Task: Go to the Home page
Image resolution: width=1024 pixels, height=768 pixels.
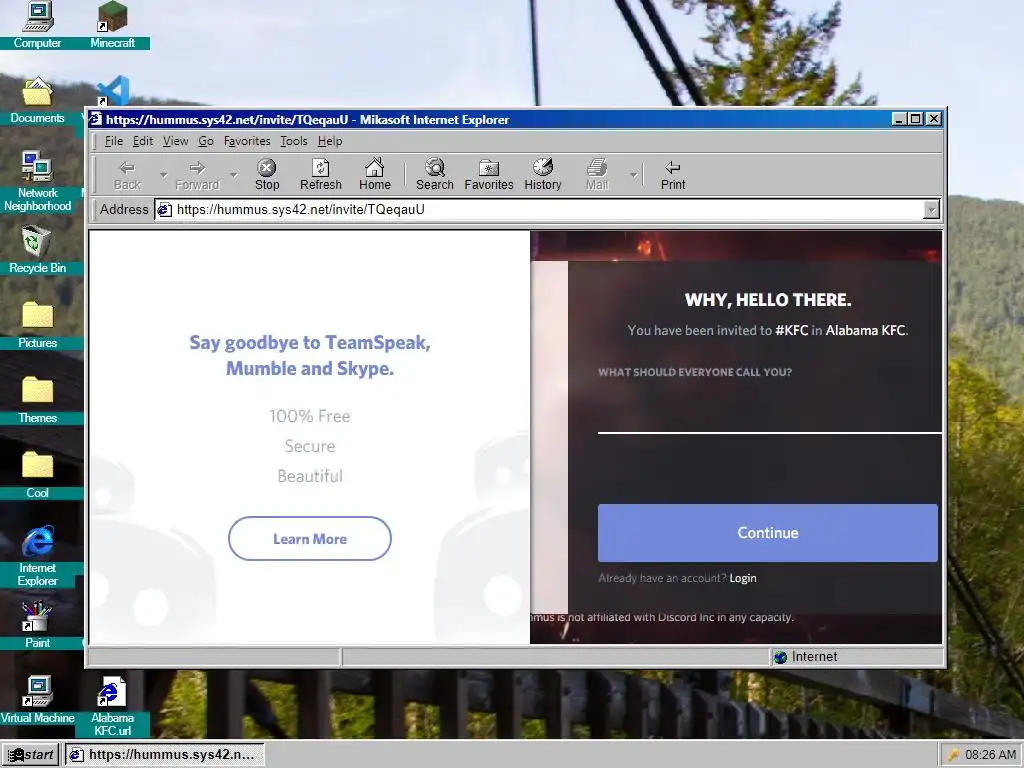Action: (375, 175)
